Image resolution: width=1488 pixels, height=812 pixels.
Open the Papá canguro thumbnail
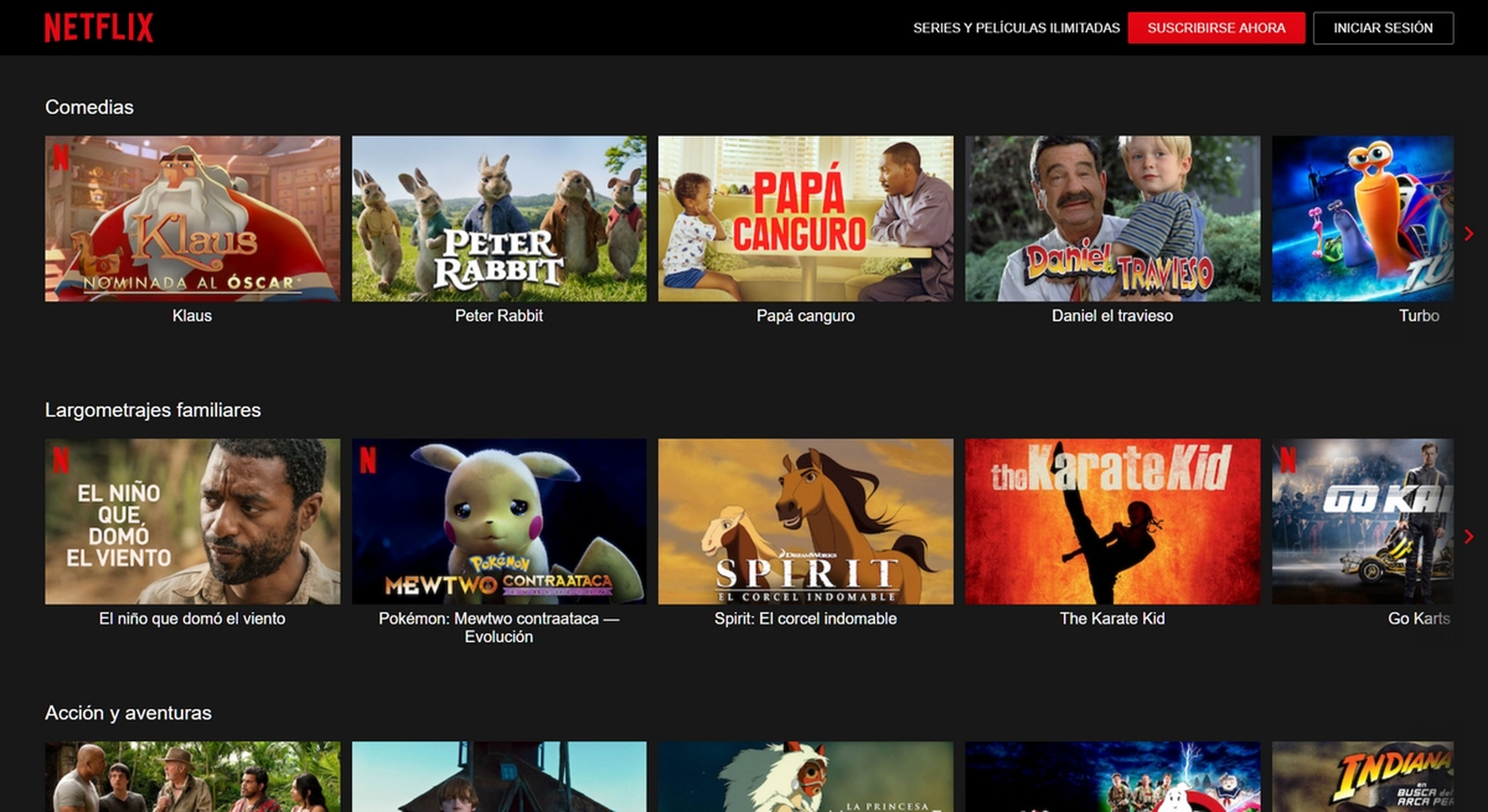click(x=806, y=218)
